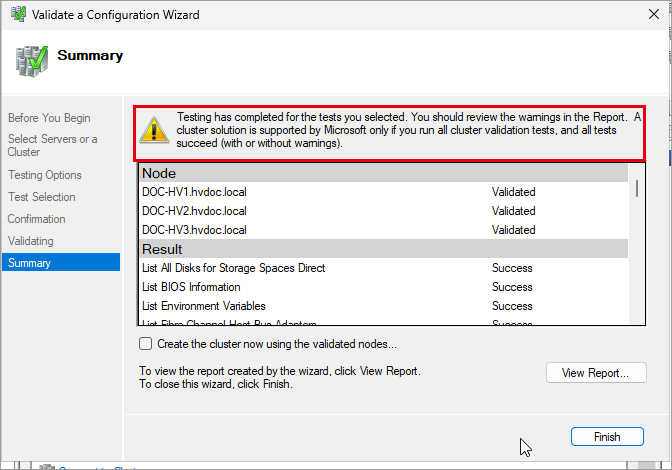Click the Result section header
This screenshot has width=672, height=470.
[384, 249]
